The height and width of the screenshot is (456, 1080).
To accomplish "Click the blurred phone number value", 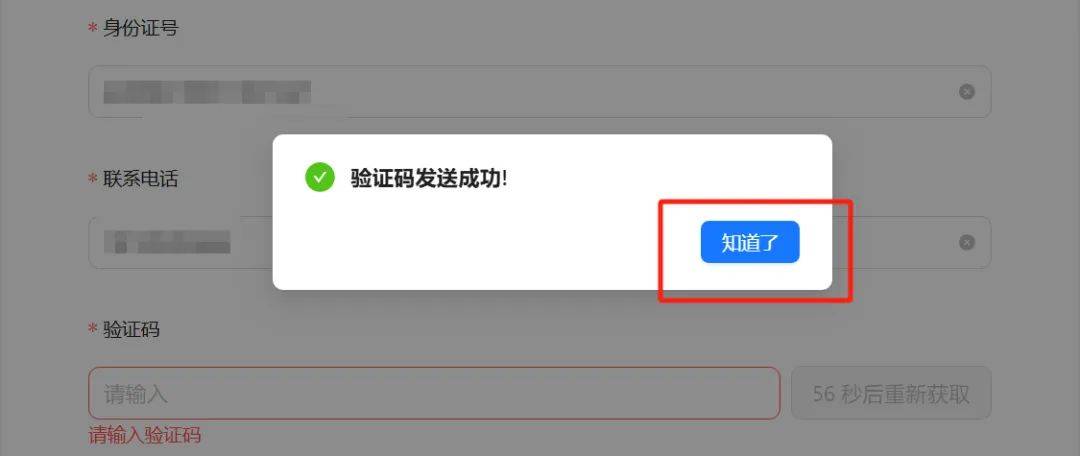I will tap(167, 242).
